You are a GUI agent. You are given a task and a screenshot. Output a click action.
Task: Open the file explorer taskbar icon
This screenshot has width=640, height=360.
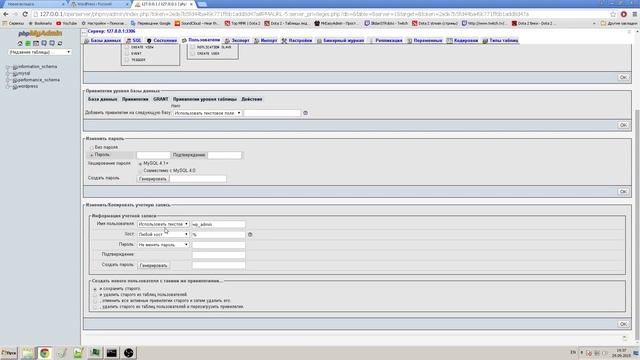[28, 353]
